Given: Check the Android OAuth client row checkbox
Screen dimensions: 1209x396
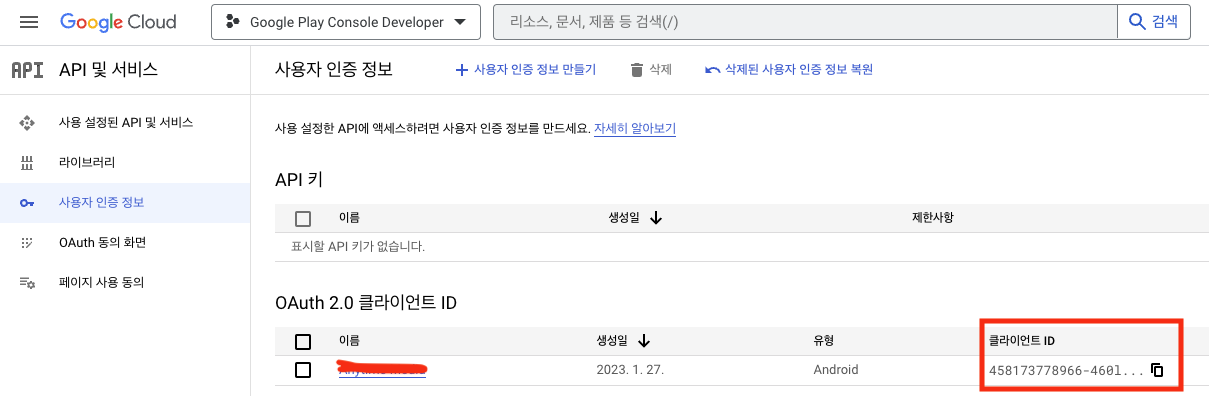Looking at the screenshot, I should point(303,370).
